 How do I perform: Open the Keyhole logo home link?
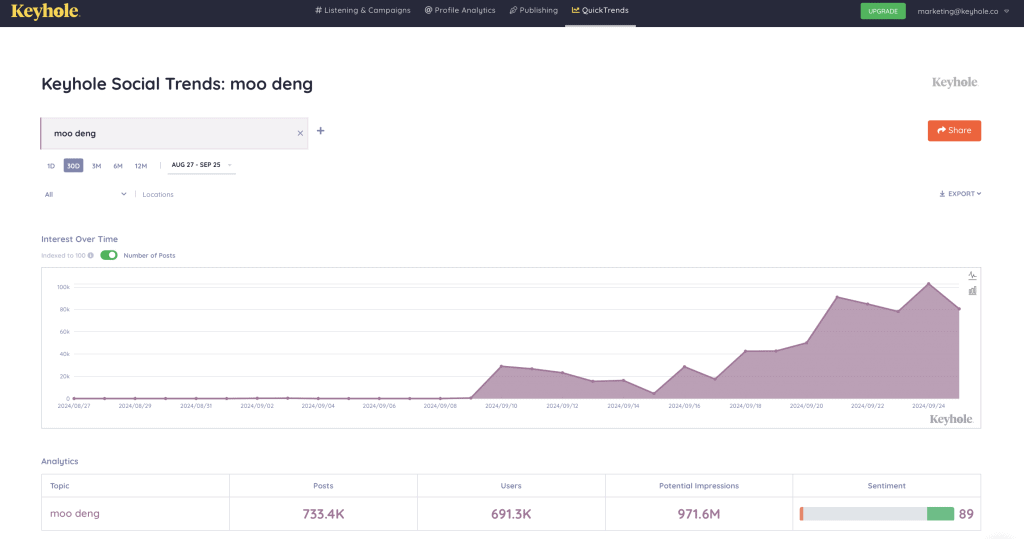tap(45, 11)
